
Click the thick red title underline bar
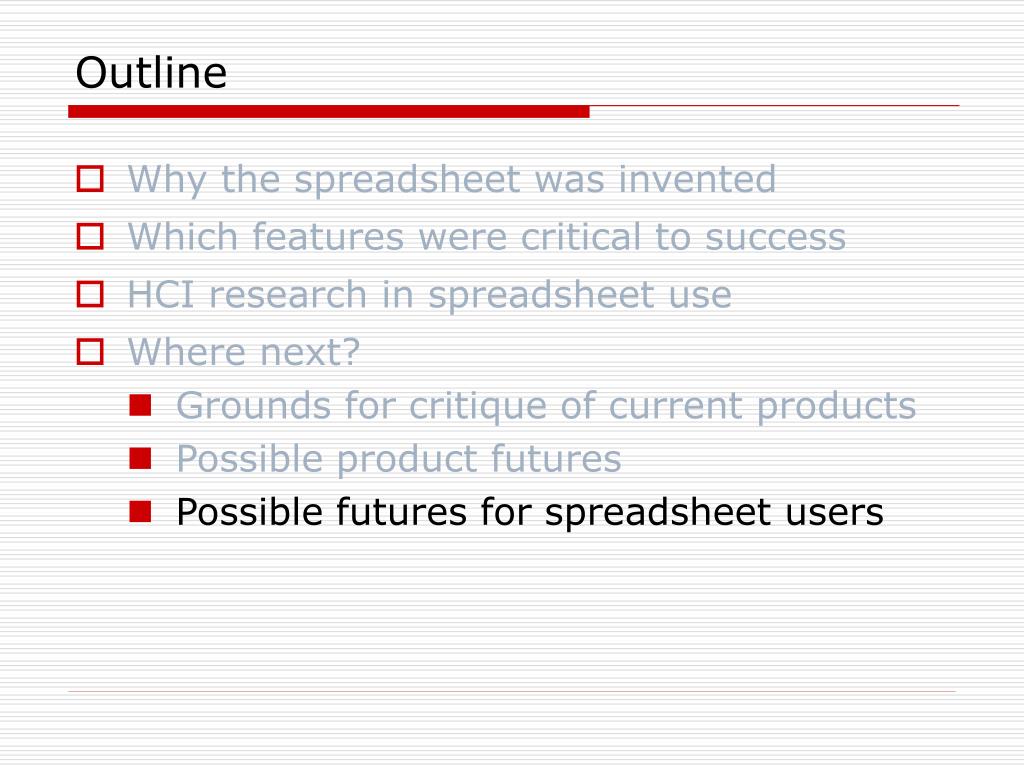coord(328,112)
